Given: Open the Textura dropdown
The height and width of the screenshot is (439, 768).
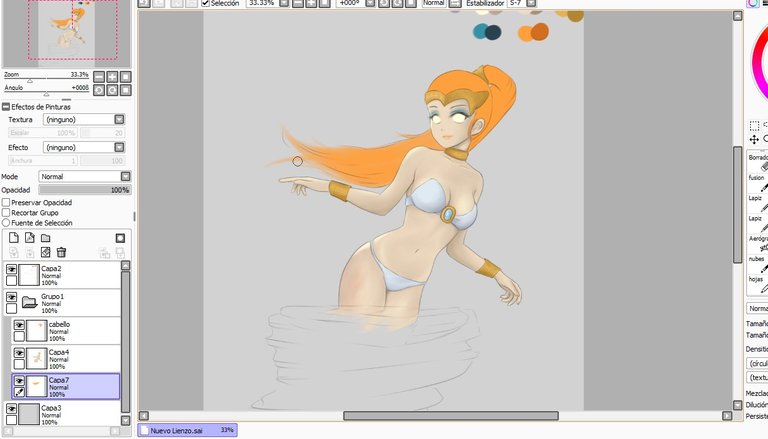Looking at the screenshot, I should 119,120.
